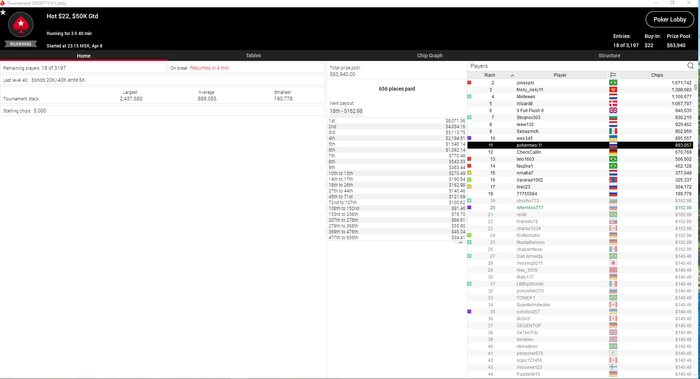Switch to the Home tab
Screen dimensions: 700x379
[x=83, y=56]
